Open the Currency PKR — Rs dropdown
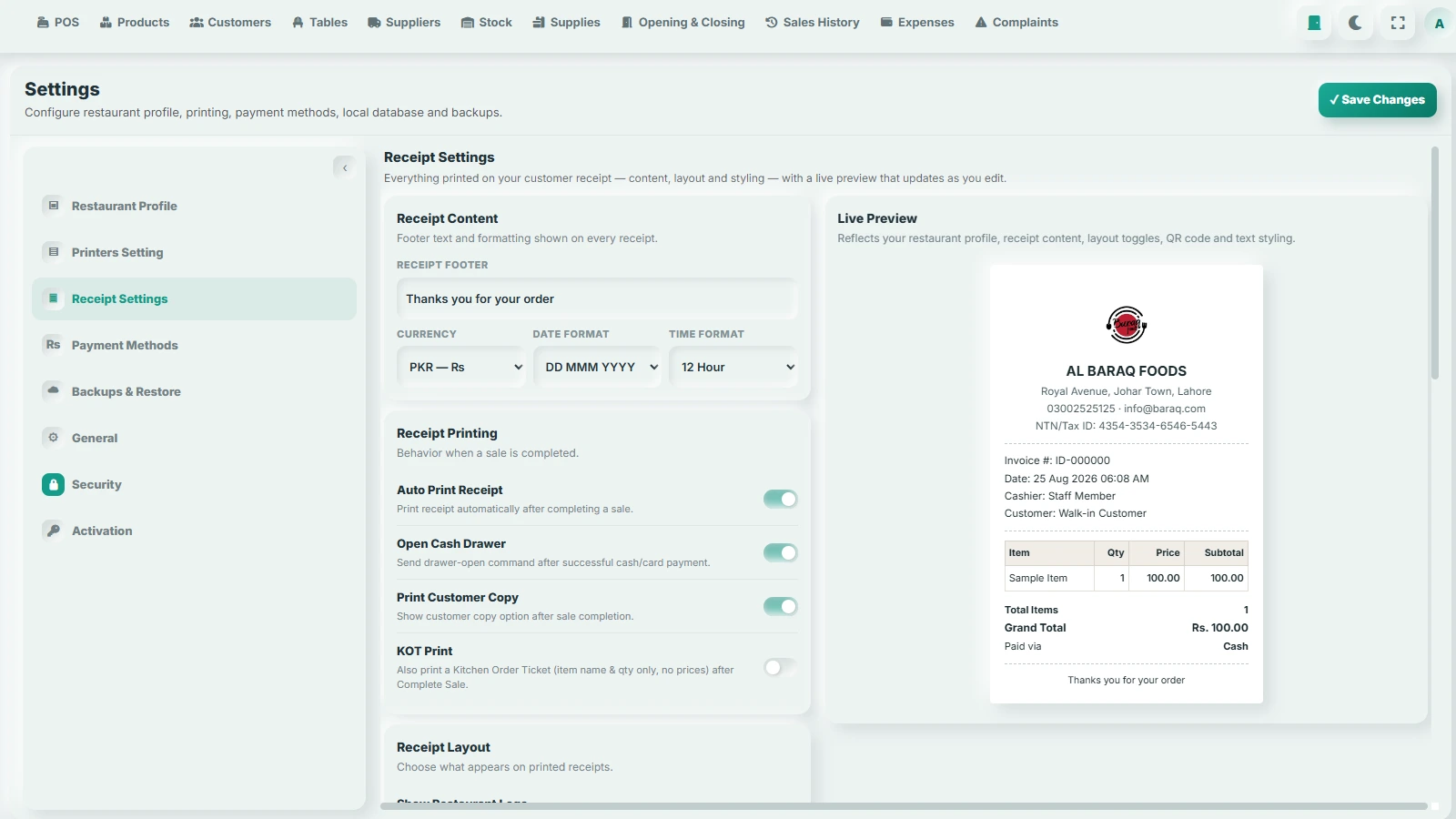This screenshot has height=819, width=1456. (x=460, y=367)
